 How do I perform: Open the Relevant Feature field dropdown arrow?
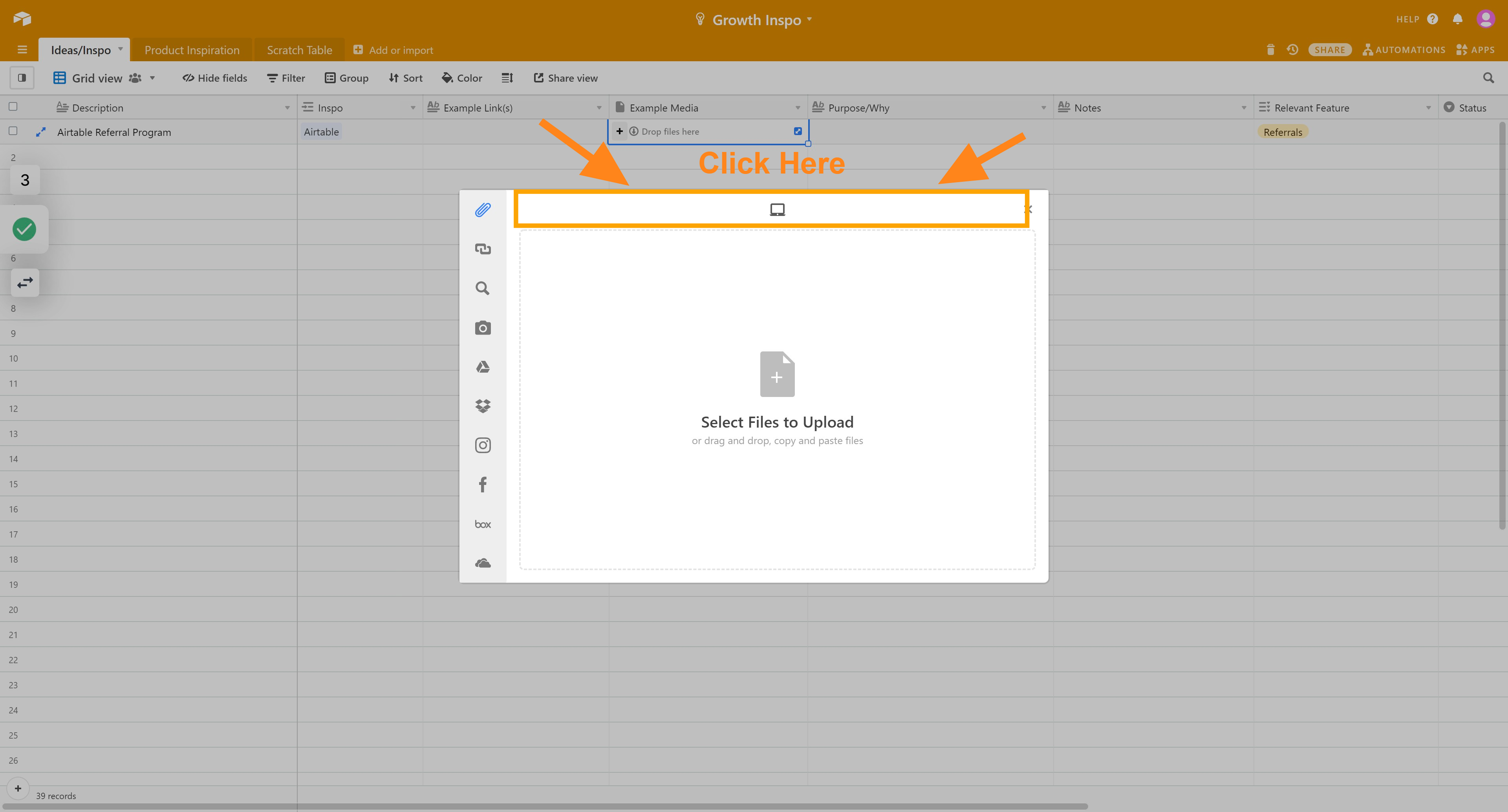[1428, 108]
